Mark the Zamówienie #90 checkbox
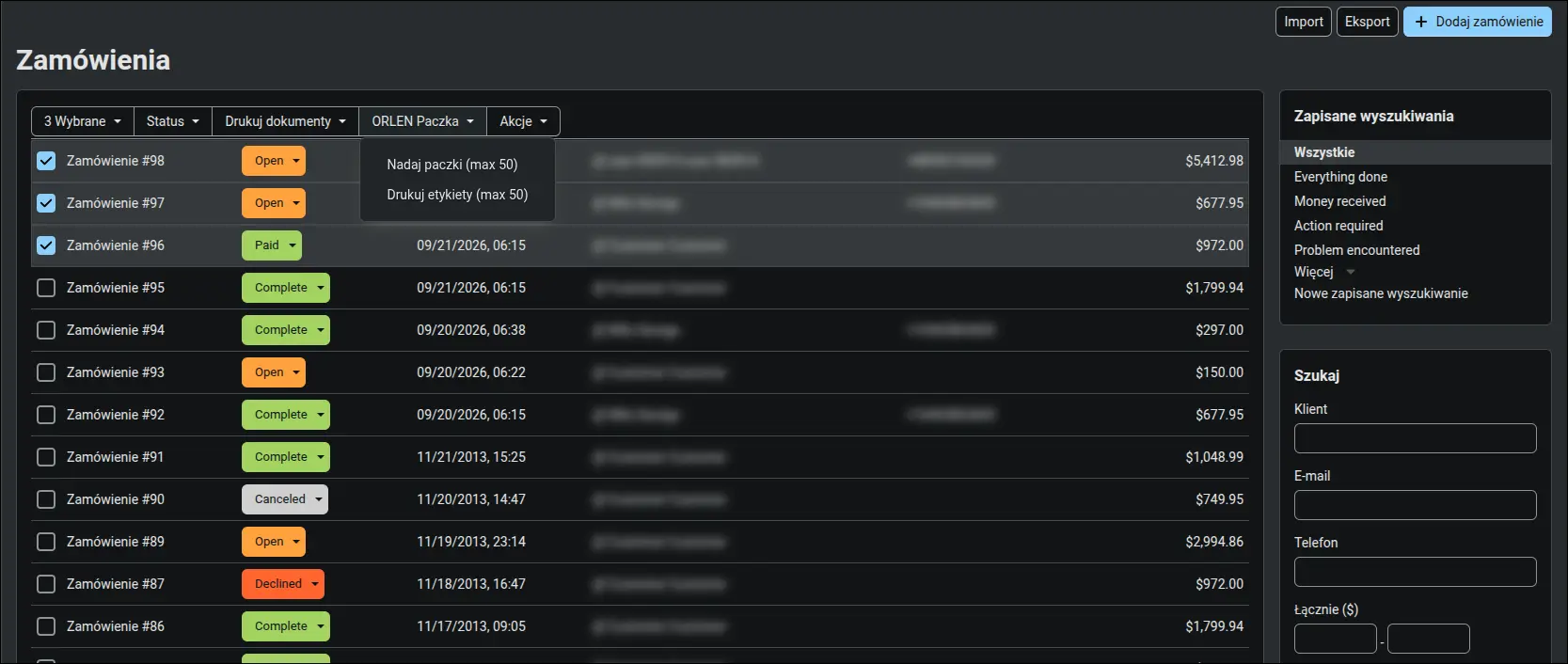Image resolution: width=1568 pixels, height=664 pixels. (46, 499)
